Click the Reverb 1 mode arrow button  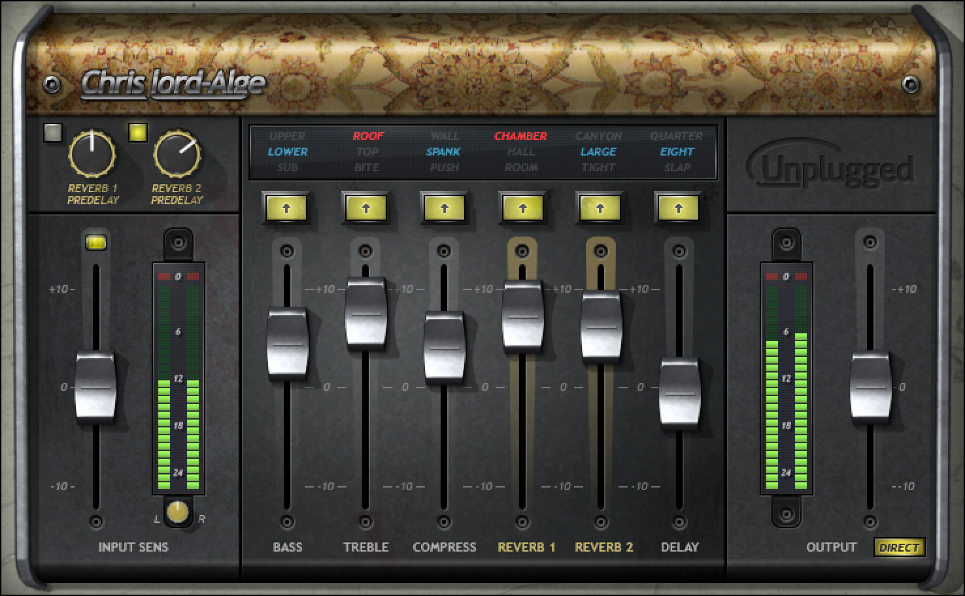[x=522, y=207]
